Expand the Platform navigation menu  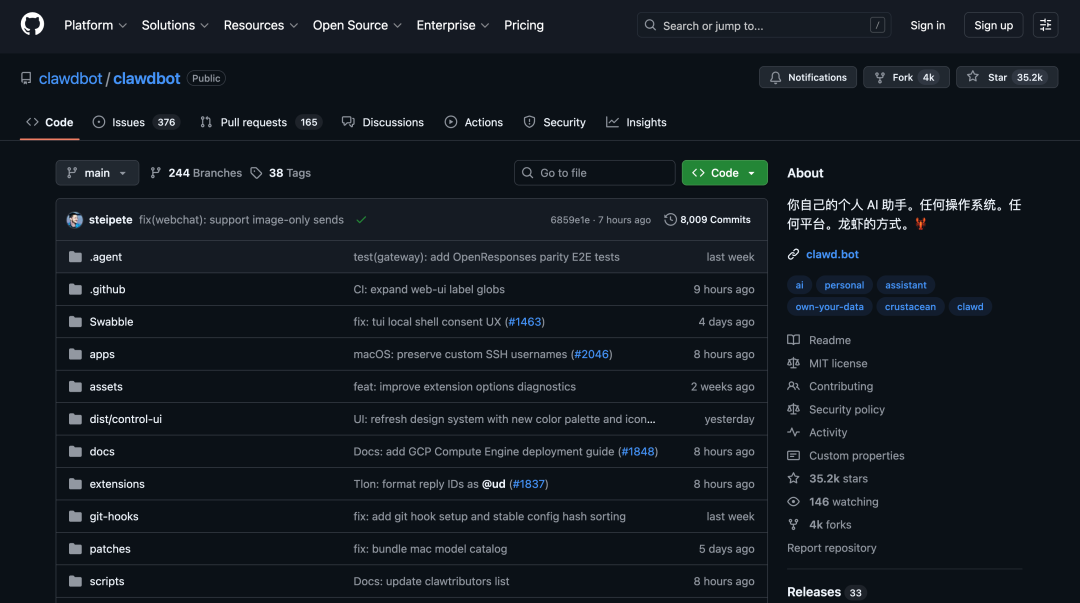95,25
